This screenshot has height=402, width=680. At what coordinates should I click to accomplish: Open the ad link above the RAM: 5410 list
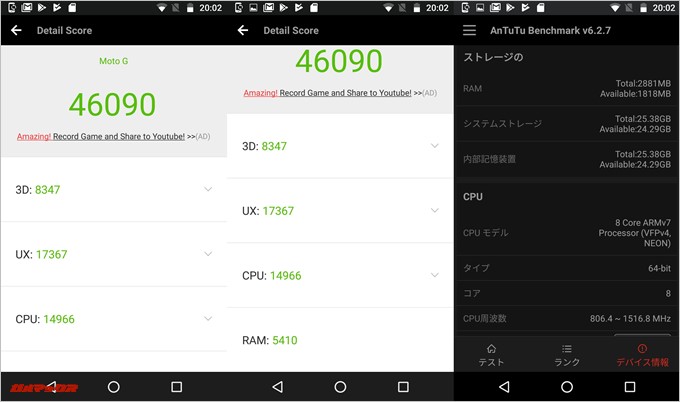(x=340, y=93)
